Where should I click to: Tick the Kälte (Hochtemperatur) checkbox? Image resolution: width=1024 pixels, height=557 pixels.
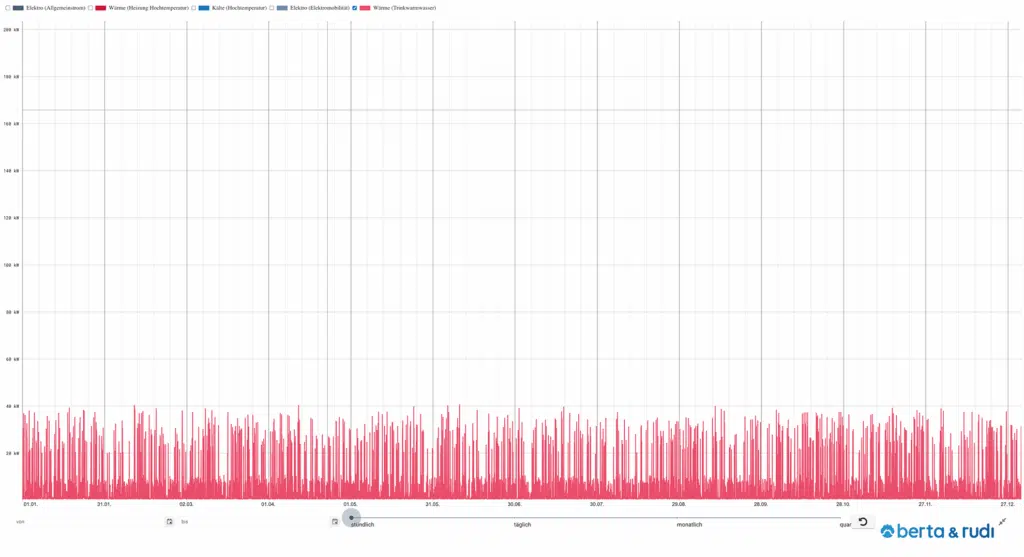click(193, 8)
